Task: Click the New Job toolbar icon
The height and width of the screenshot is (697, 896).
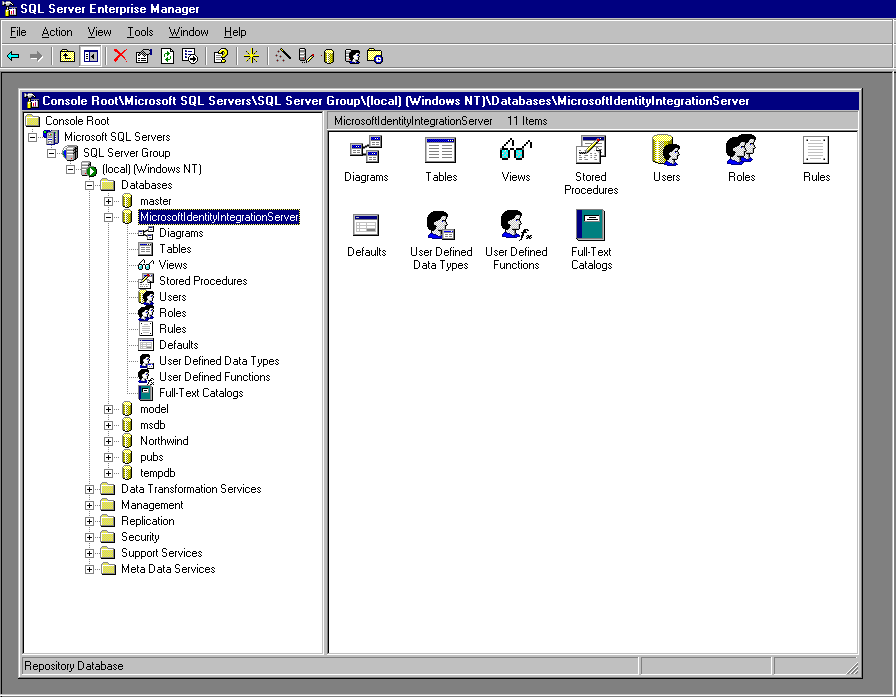Action: tap(375, 56)
